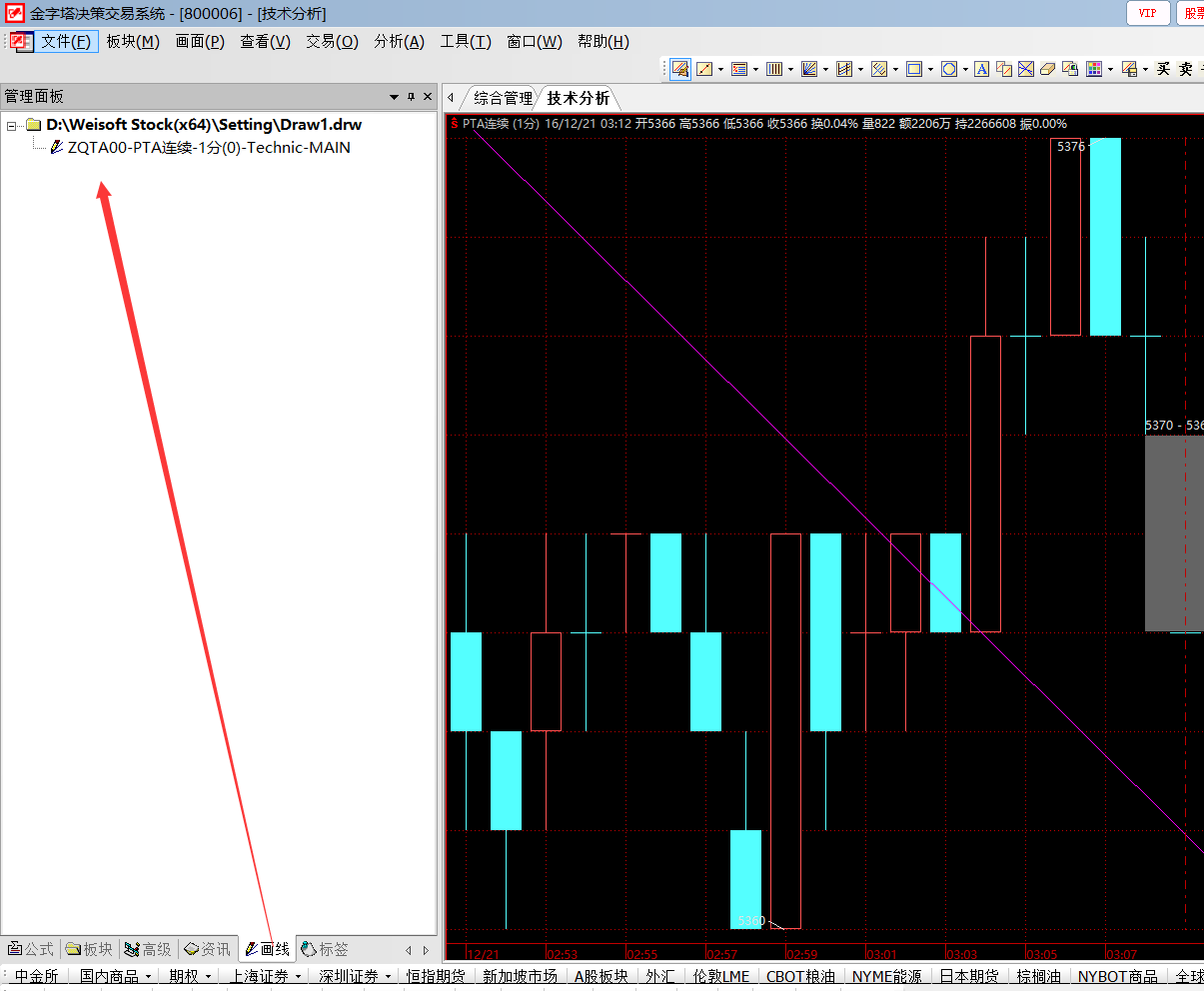The width and height of the screenshot is (1204, 991).
Task: Open dropdown beside Gann fan tool
Action: pos(825,69)
